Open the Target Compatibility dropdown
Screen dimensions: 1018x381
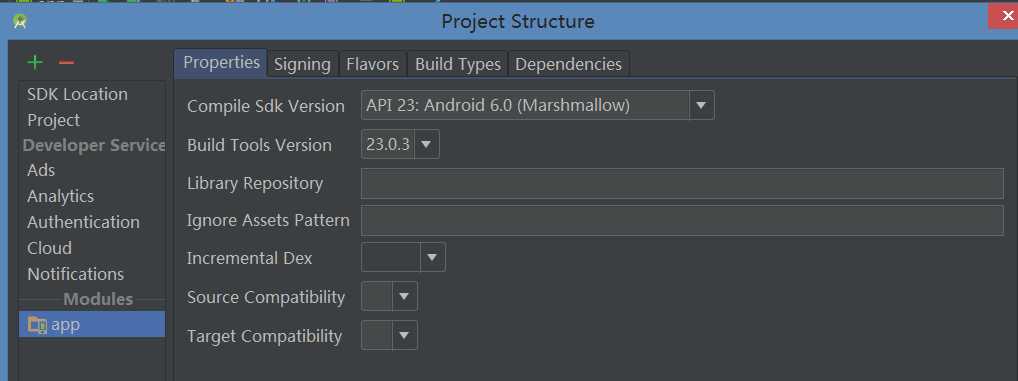404,336
